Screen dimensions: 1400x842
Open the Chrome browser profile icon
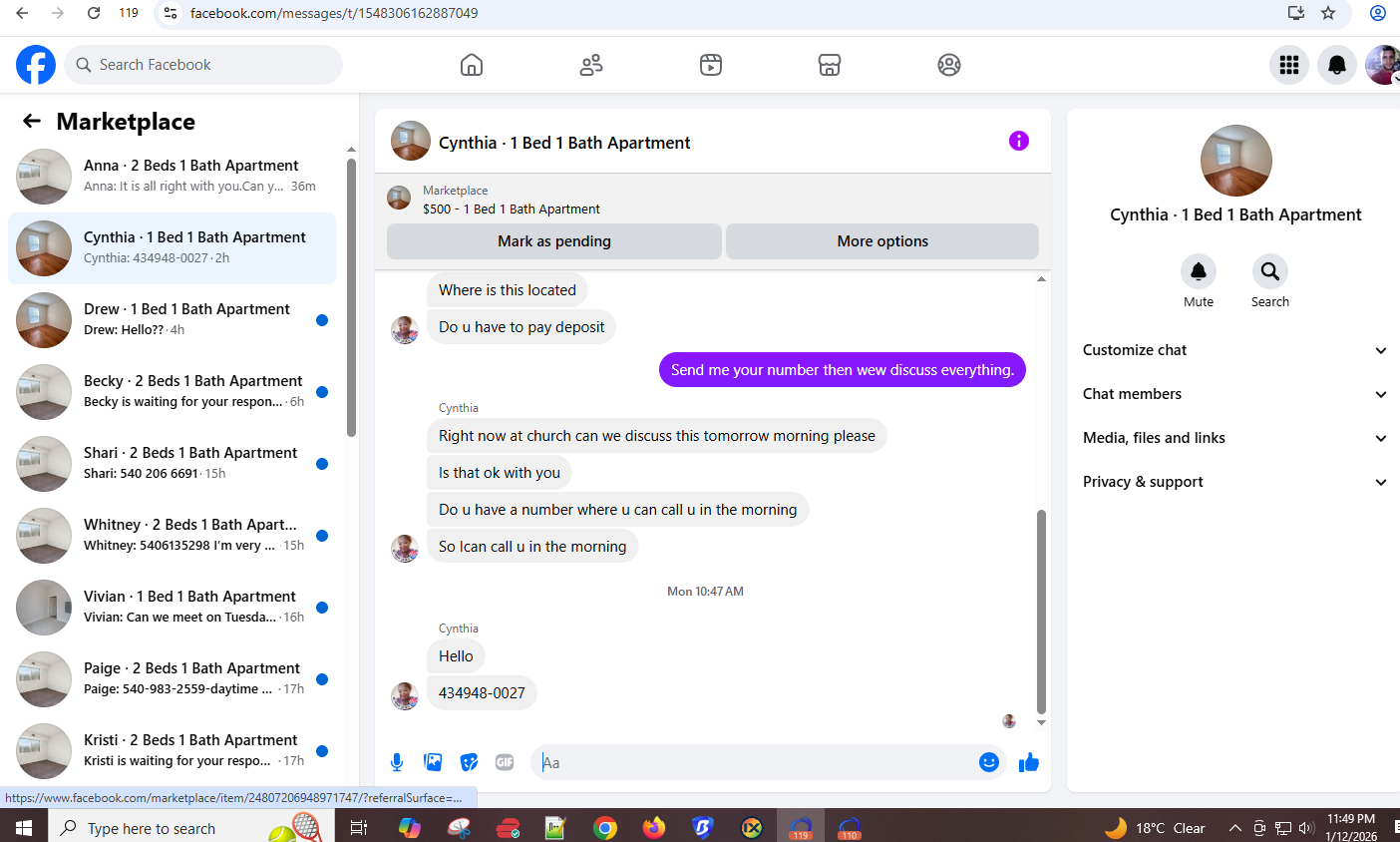coord(1378,13)
